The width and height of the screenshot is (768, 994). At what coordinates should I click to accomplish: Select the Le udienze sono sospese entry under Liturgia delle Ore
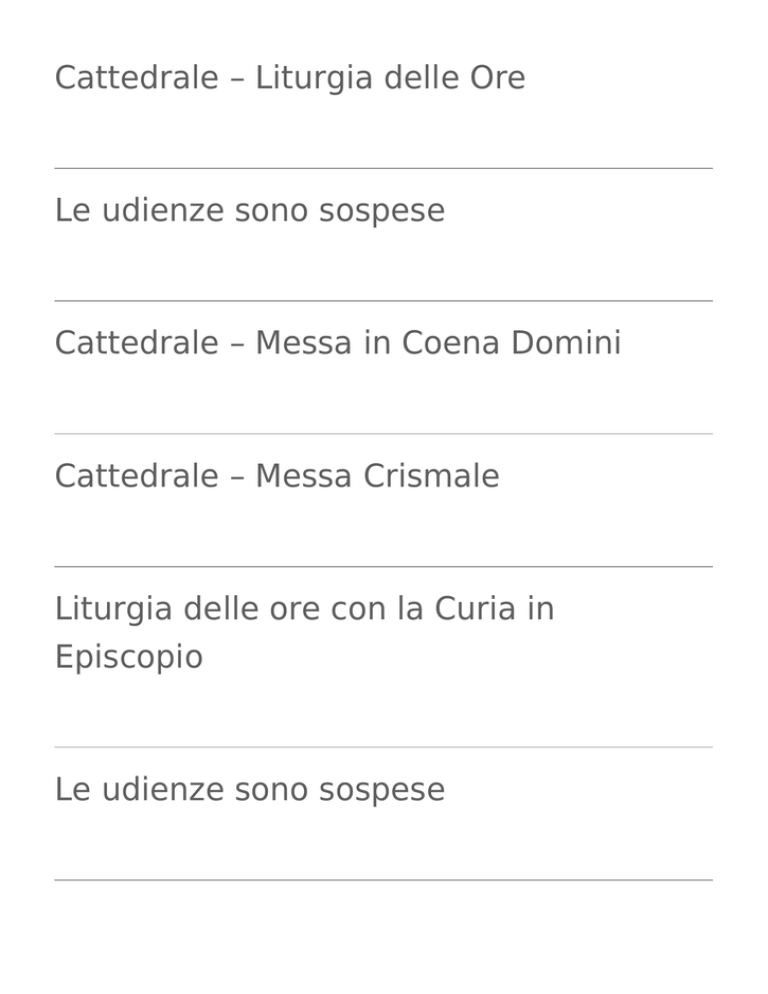[250, 211]
